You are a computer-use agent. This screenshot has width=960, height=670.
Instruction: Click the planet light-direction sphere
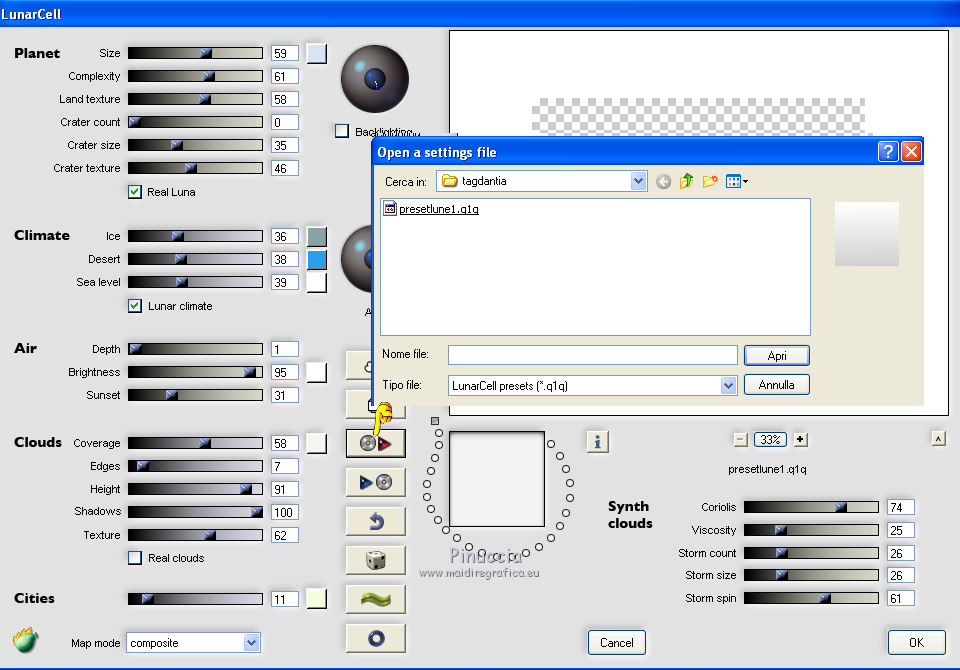coord(375,78)
